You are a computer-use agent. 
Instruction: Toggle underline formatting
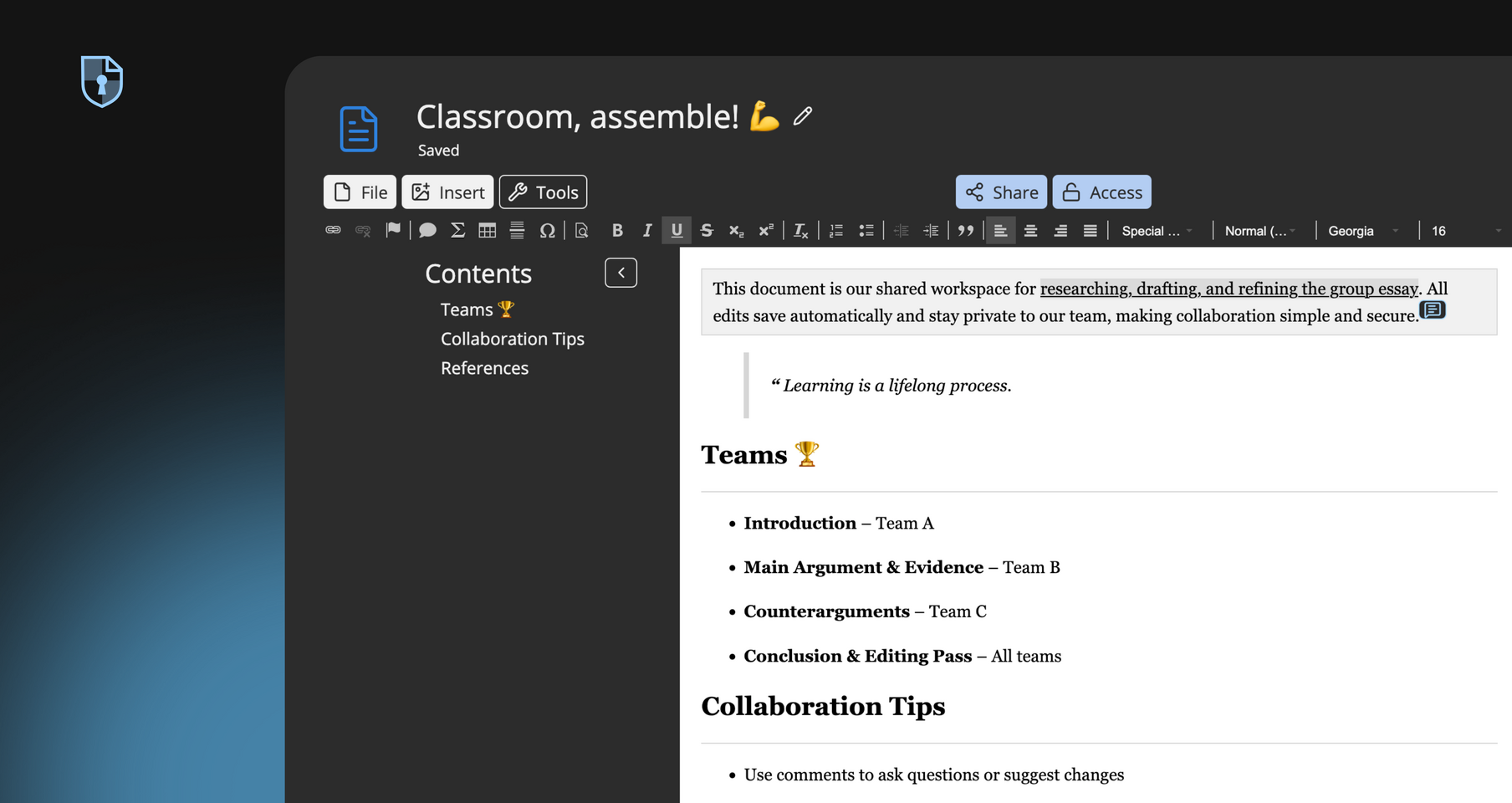(677, 230)
